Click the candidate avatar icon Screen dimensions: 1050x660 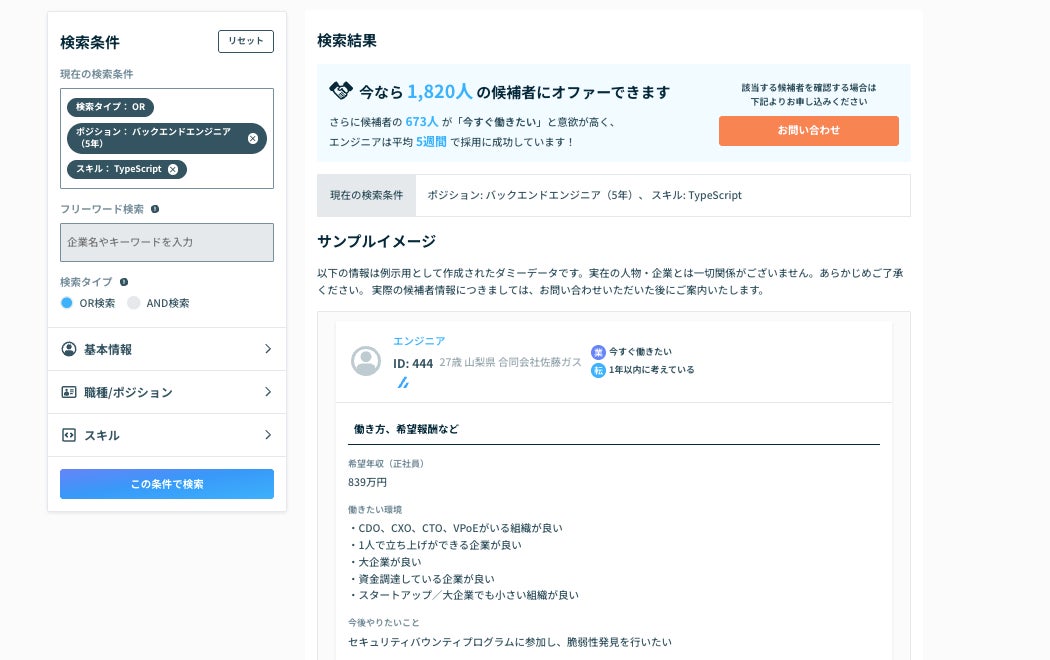click(366, 361)
